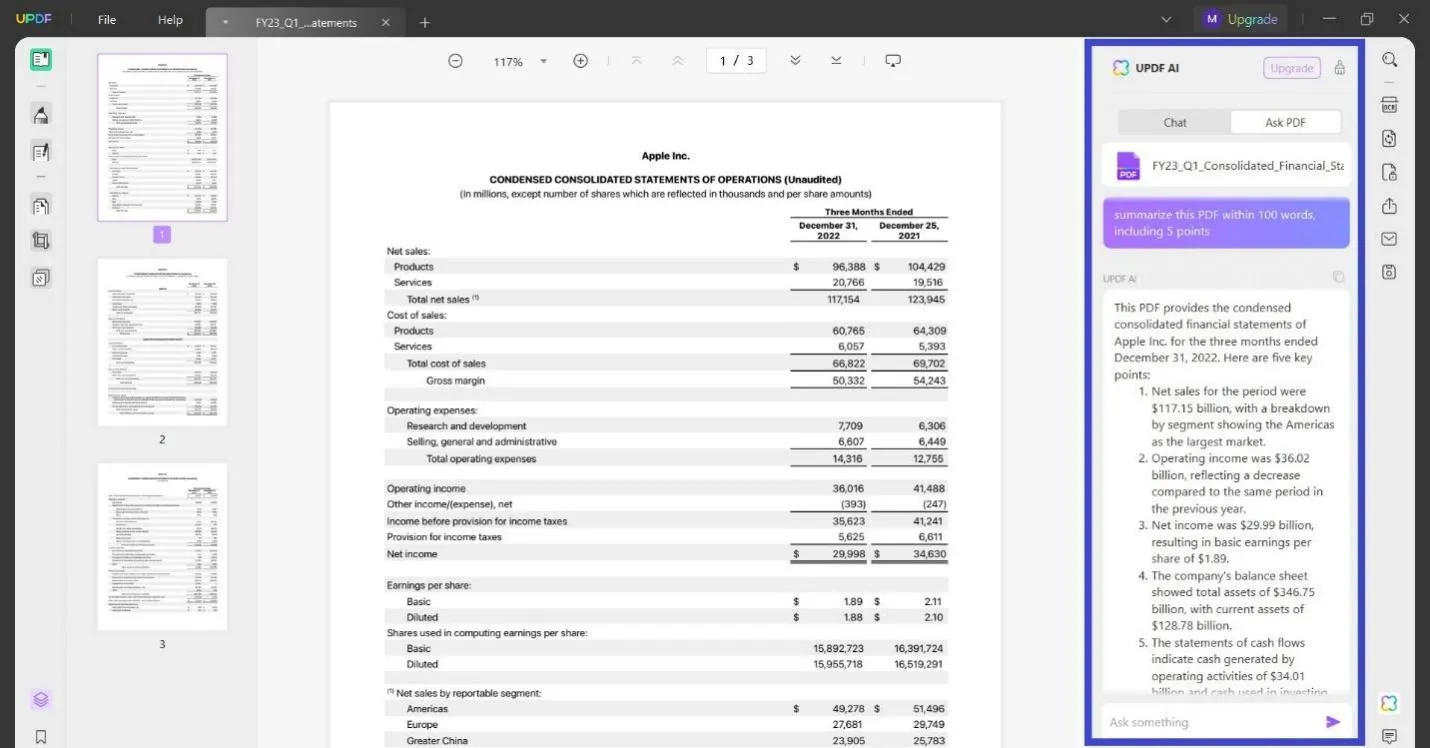Open the Share upload icon in right sidebar

coord(1389,206)
